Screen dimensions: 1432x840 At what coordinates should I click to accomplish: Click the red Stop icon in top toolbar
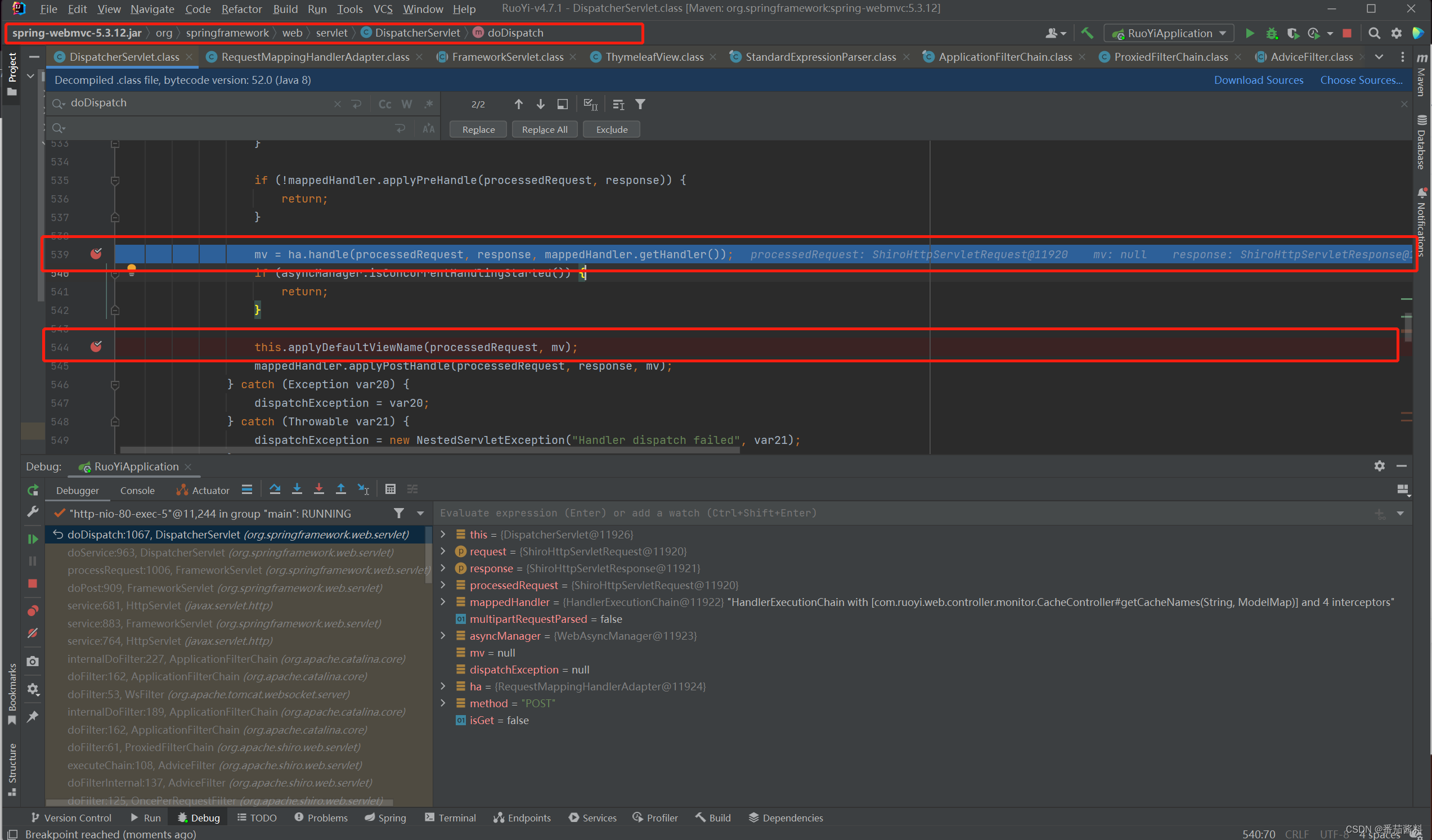pyautogui.click(x=1347, y=34)
